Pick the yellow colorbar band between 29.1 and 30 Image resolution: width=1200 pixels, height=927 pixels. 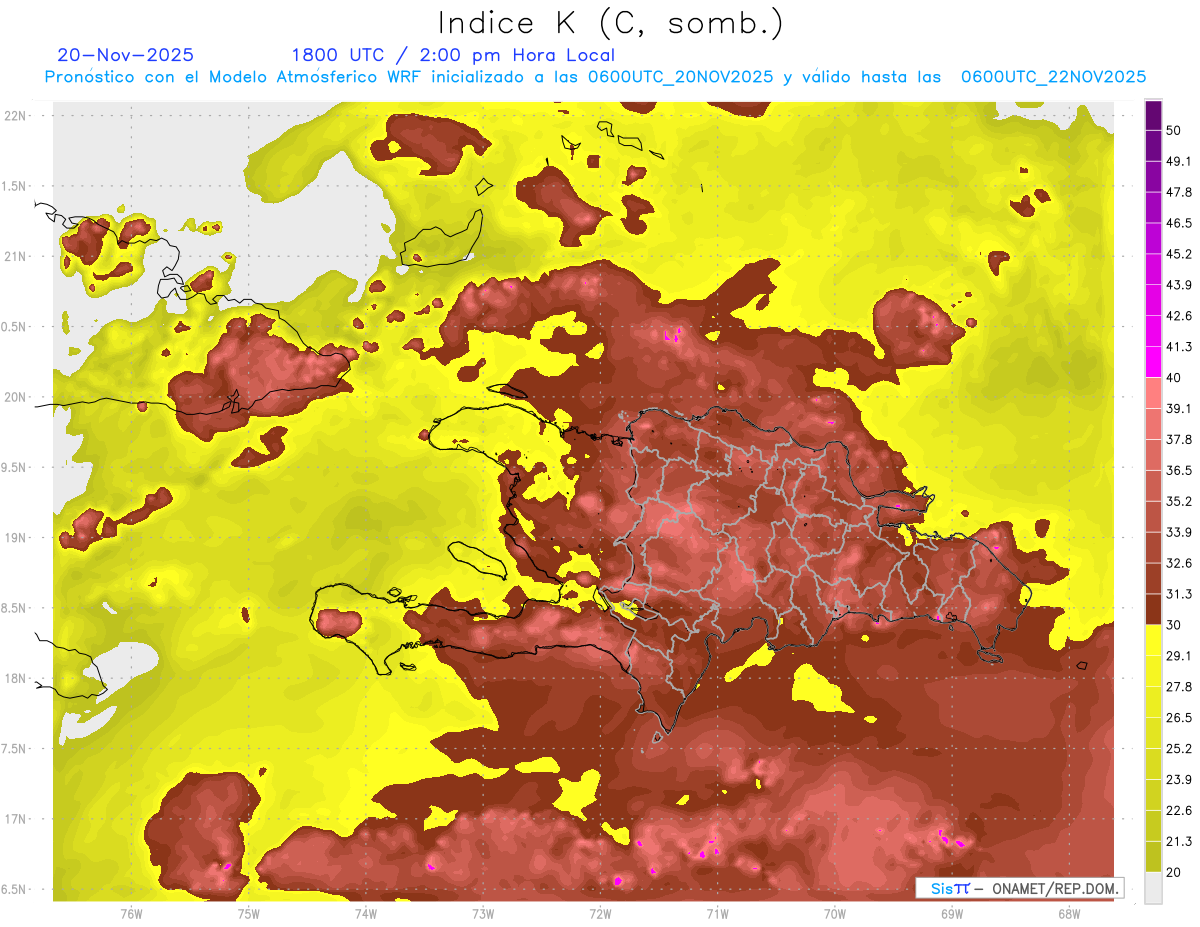point(1153,640)
